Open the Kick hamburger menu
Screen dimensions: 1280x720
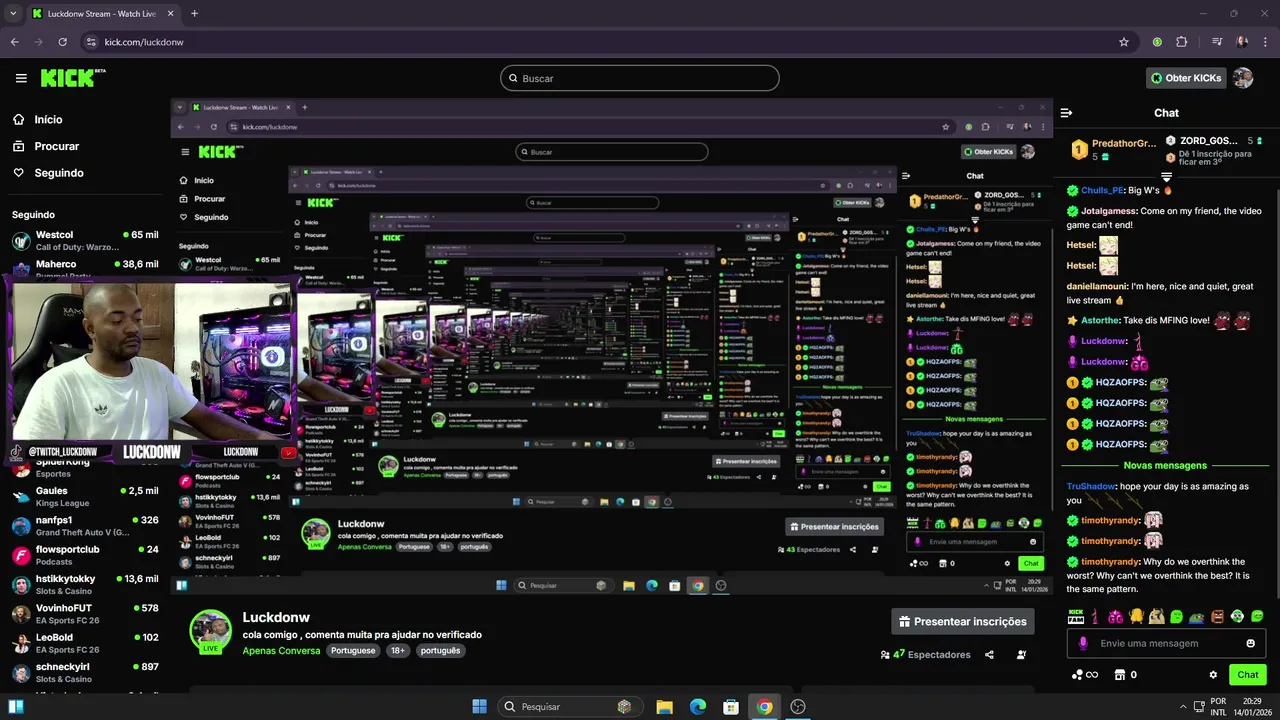click(21, 78)
